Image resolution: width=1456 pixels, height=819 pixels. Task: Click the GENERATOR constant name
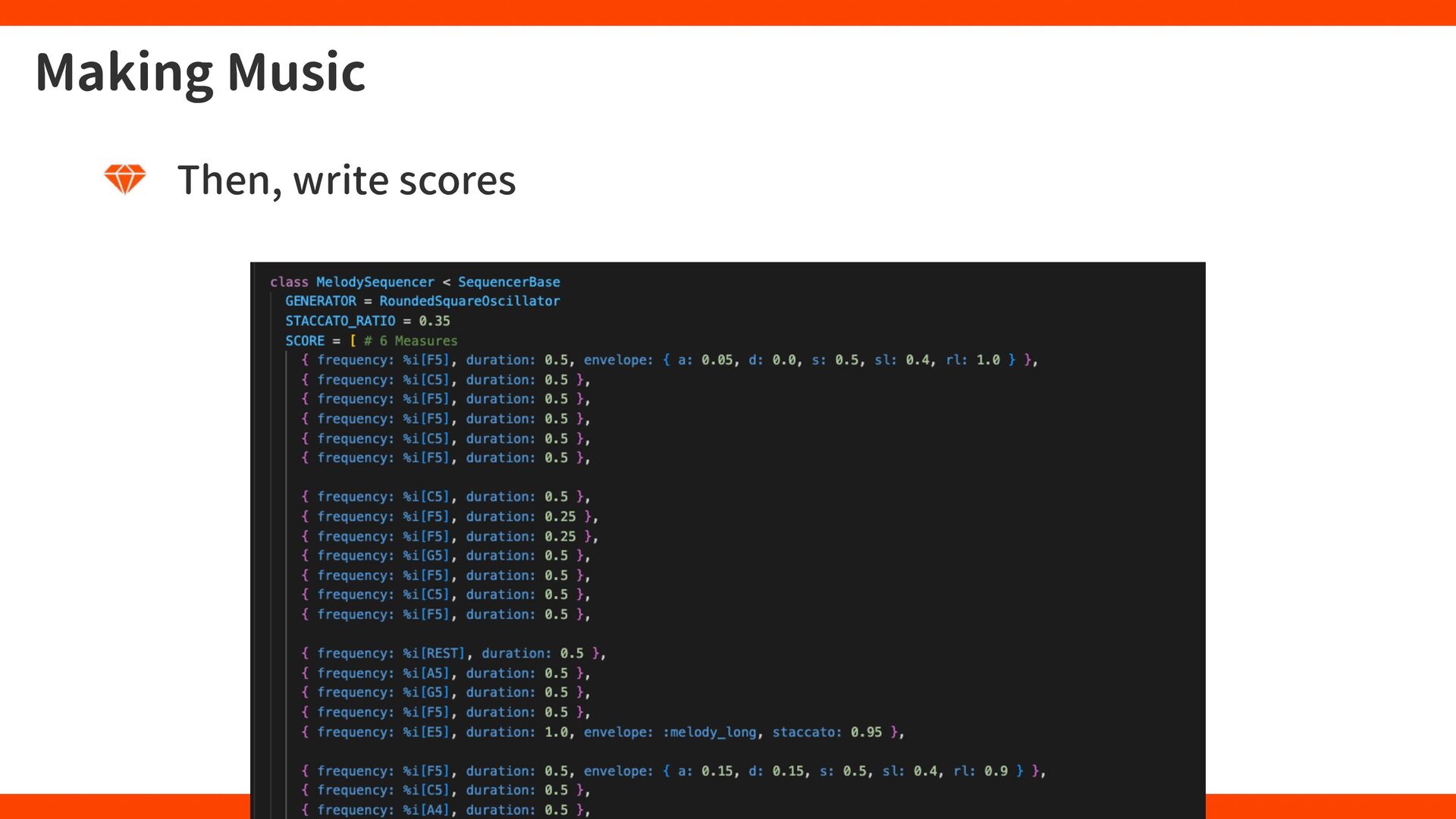(x=320, y=301)
